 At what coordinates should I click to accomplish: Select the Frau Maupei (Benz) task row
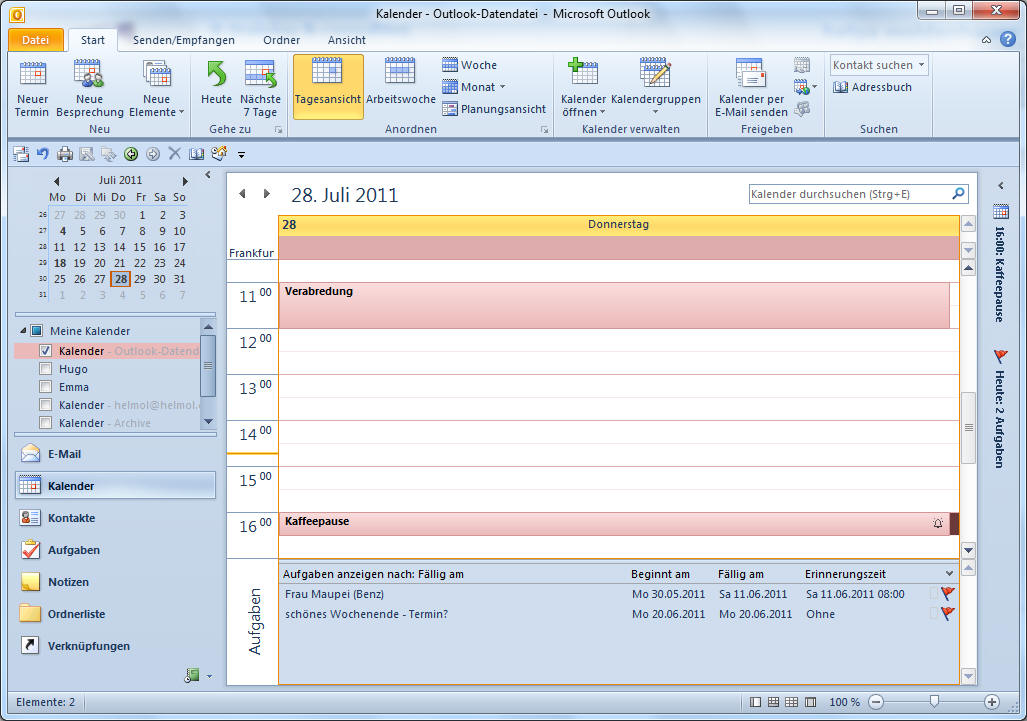618,594
